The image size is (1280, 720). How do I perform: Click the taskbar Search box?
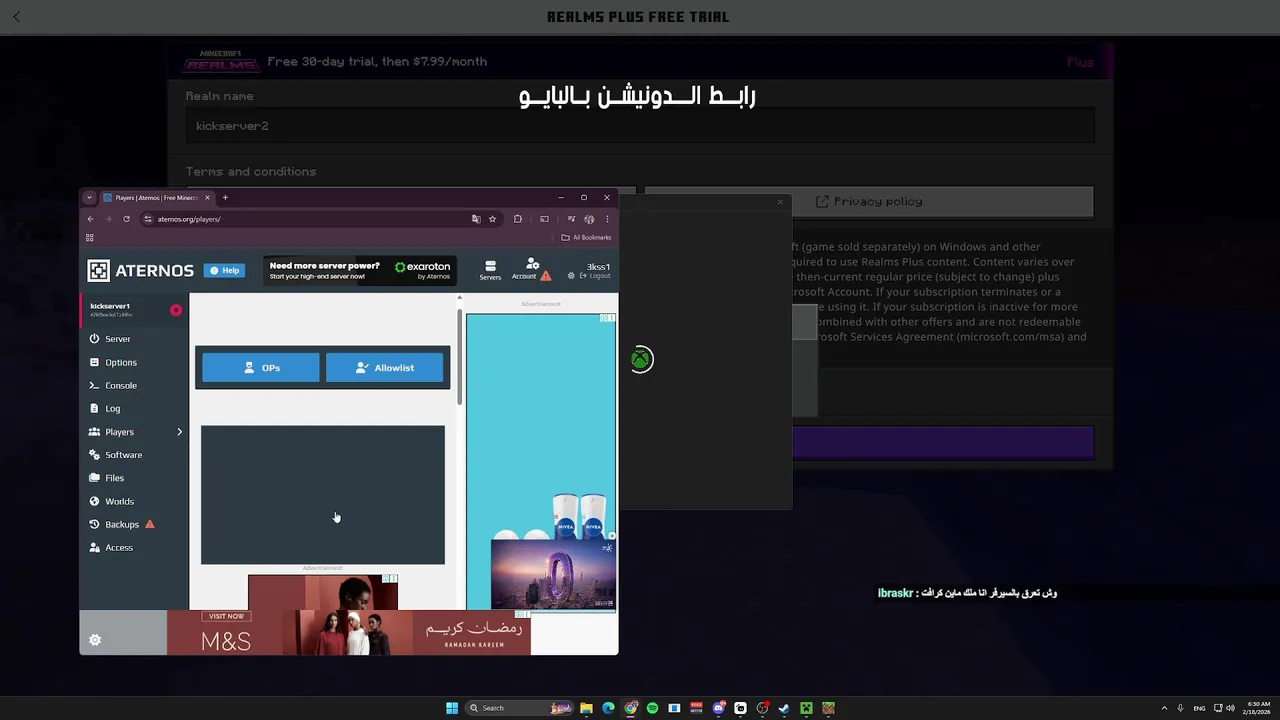tap(520, 708)
